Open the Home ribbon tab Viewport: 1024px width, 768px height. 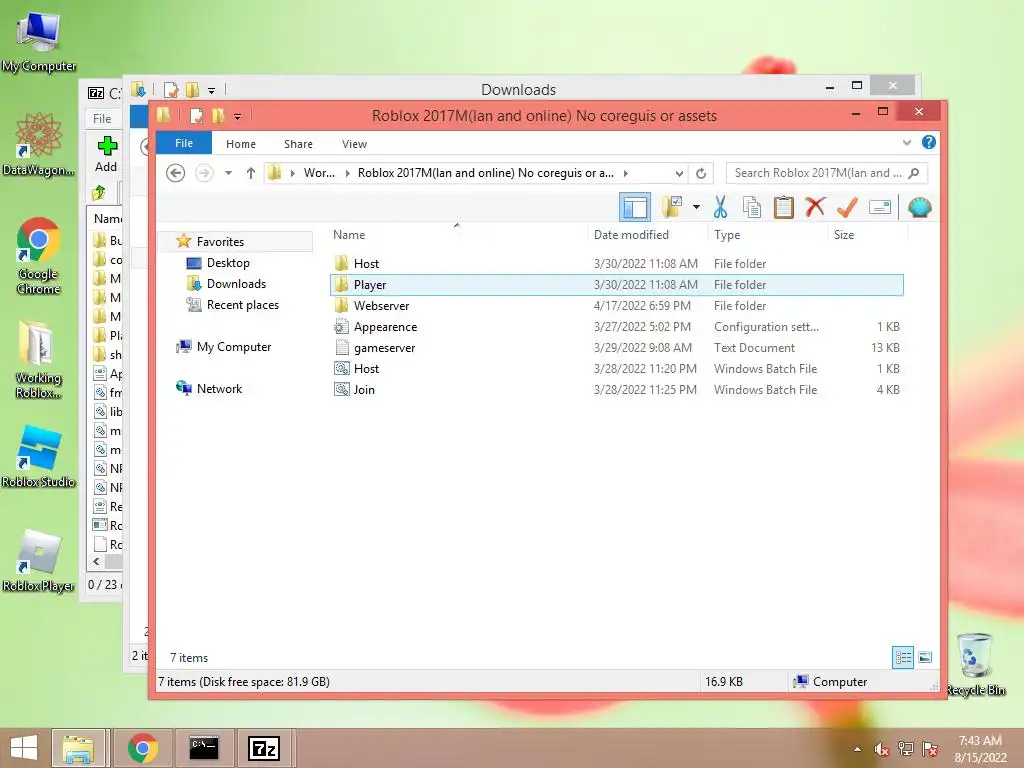point(240,144)
